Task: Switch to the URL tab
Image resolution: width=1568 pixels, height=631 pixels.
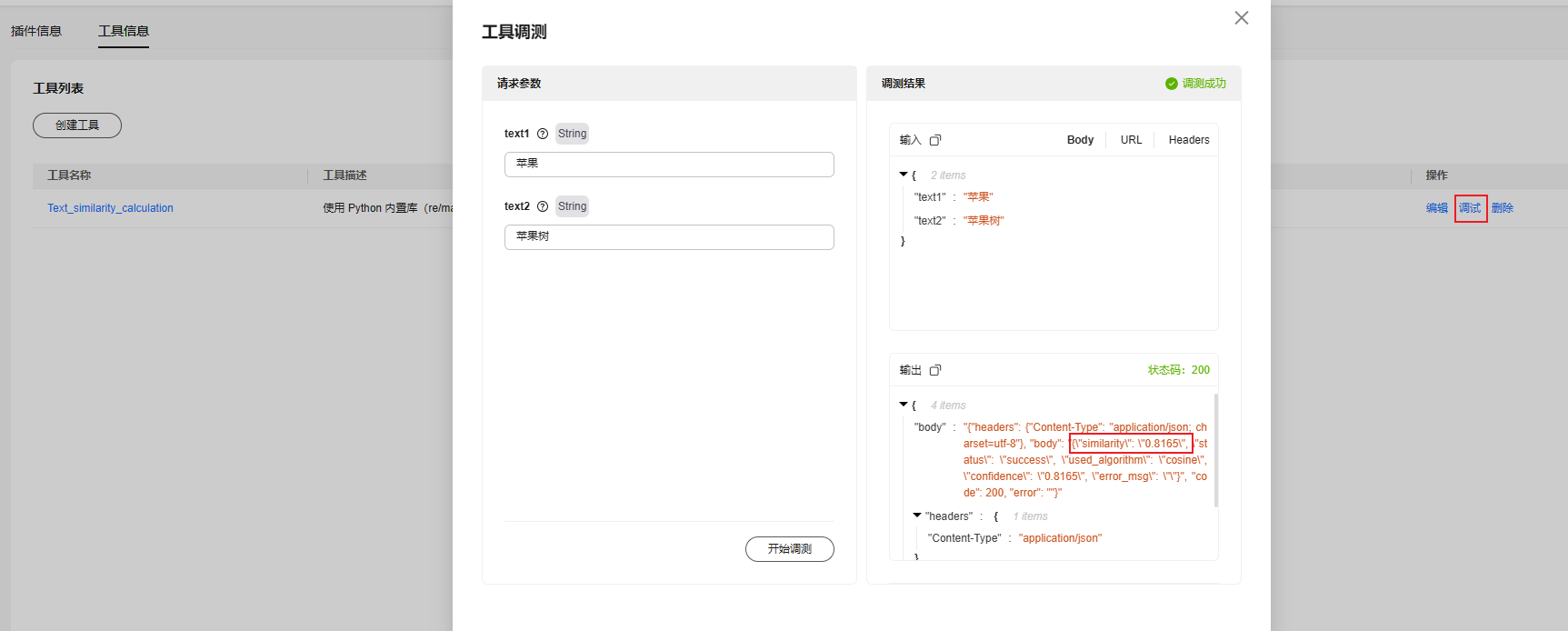Action: pyautogui.click(x=1131, y=140)
